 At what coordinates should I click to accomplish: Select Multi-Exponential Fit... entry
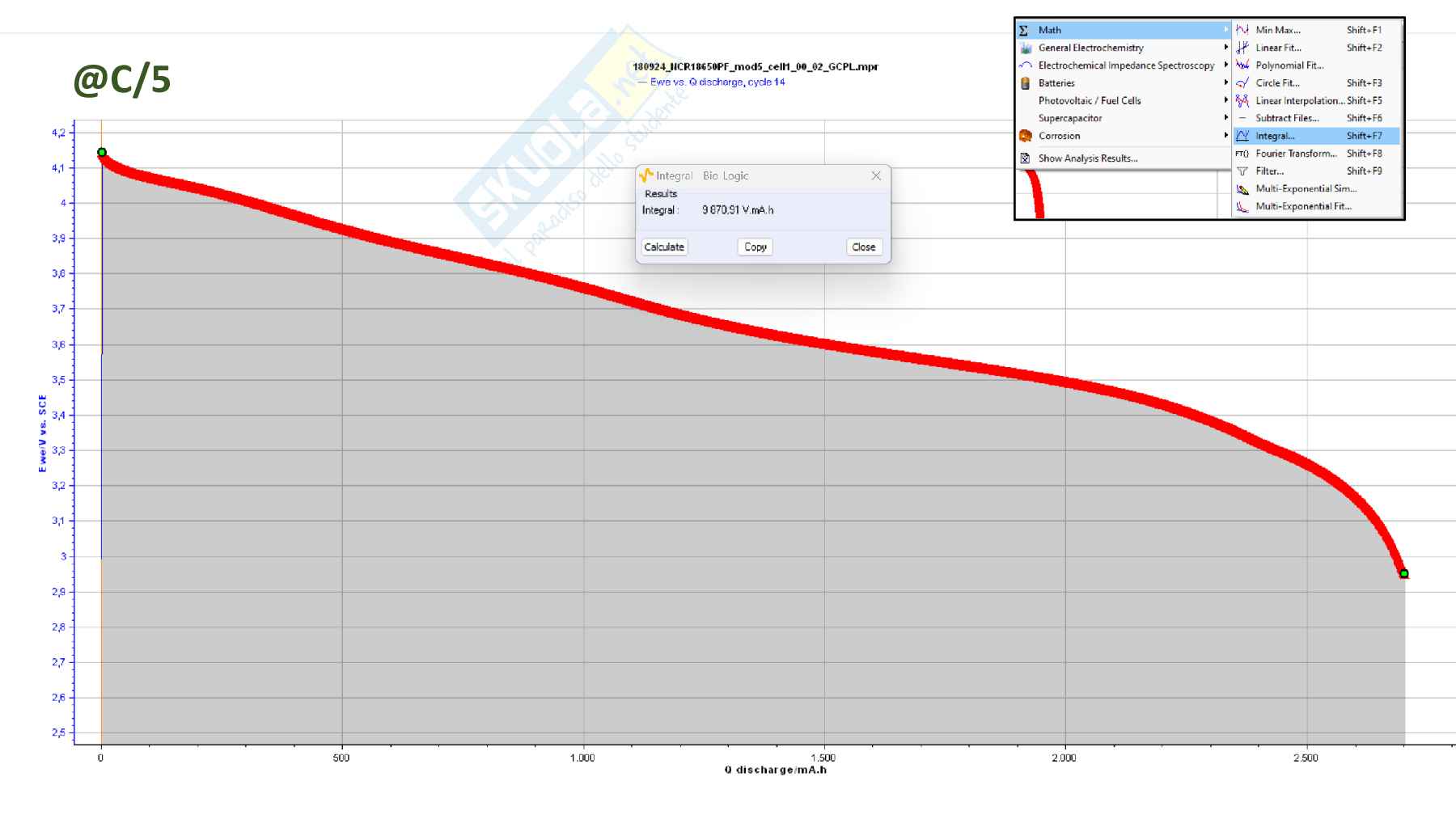tap(1302, 206)
